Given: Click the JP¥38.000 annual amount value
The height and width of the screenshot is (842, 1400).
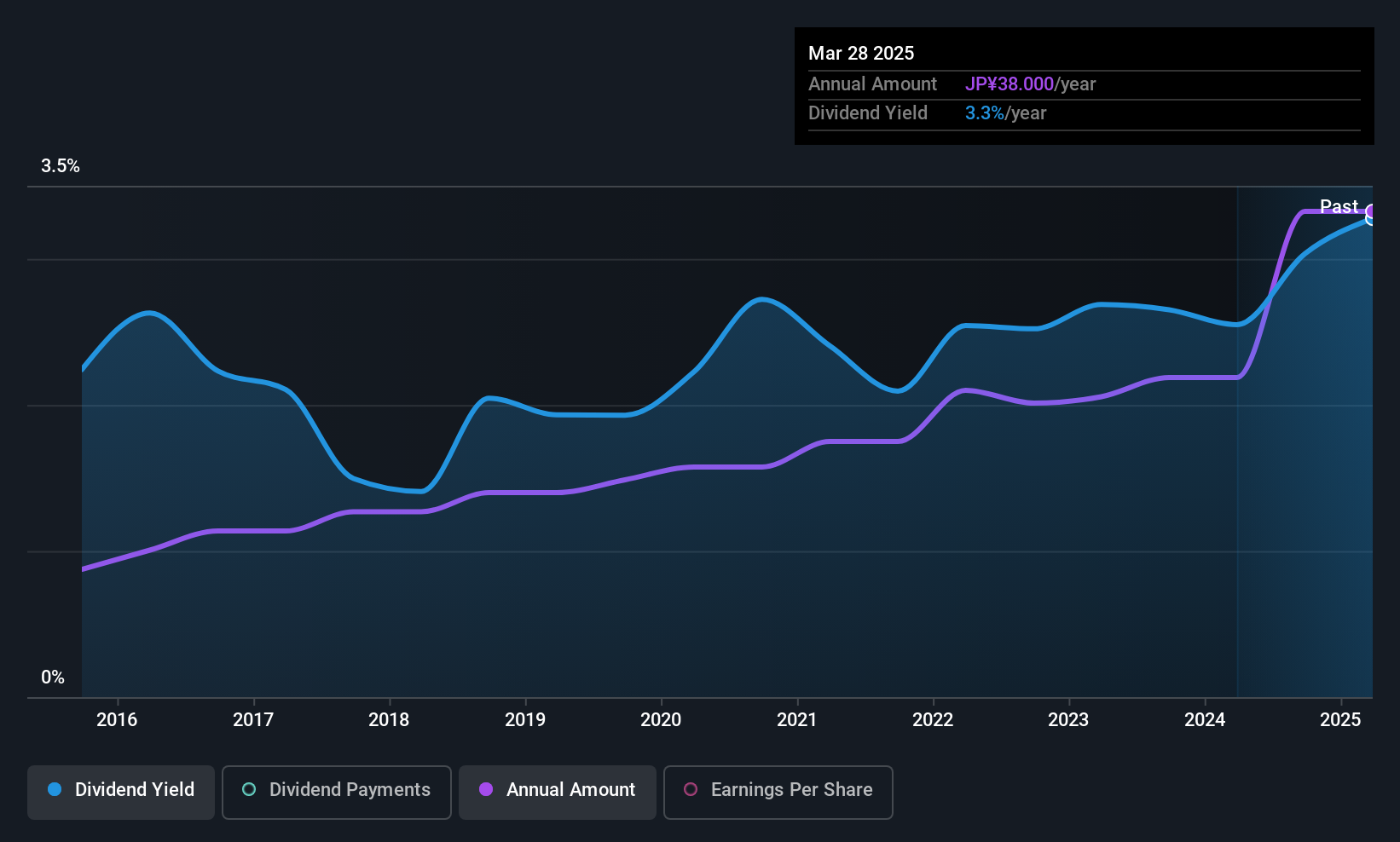Looking at the screenshot, I should (x=1010, y=84).
